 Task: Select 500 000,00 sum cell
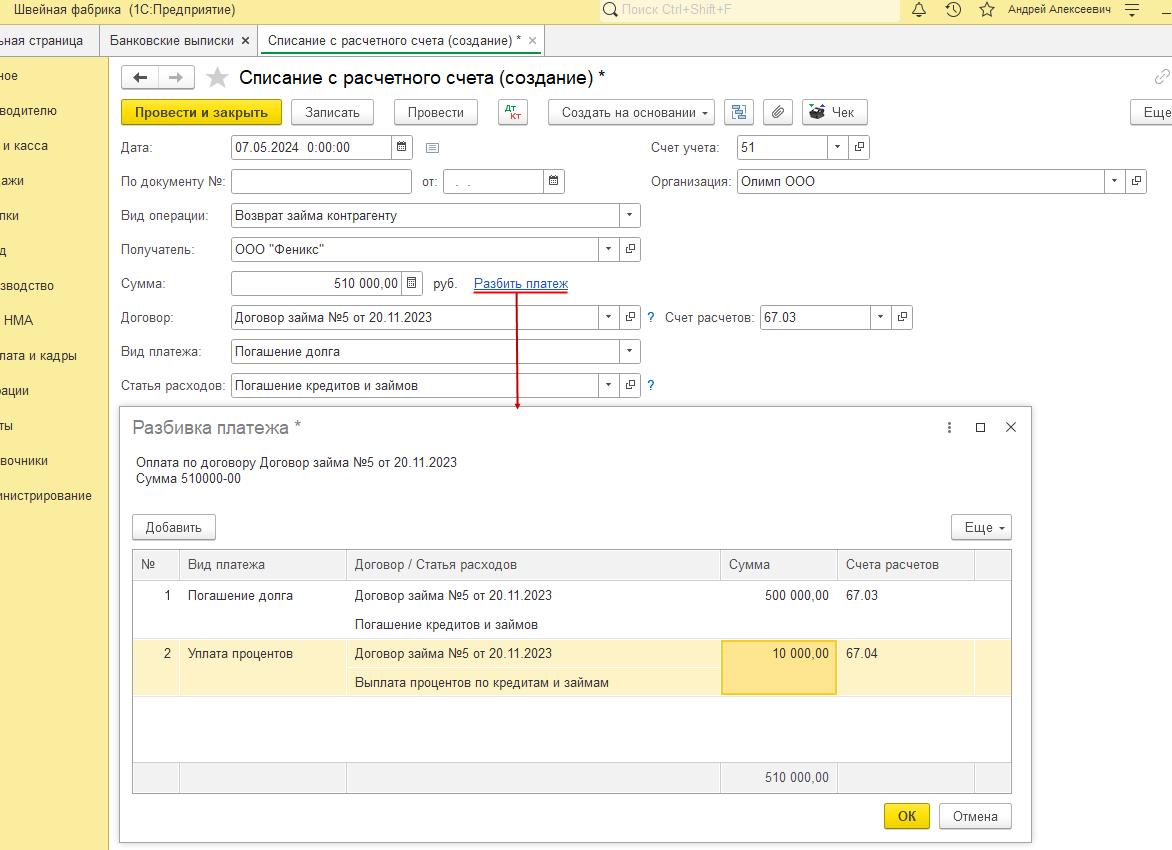point(779,610)
